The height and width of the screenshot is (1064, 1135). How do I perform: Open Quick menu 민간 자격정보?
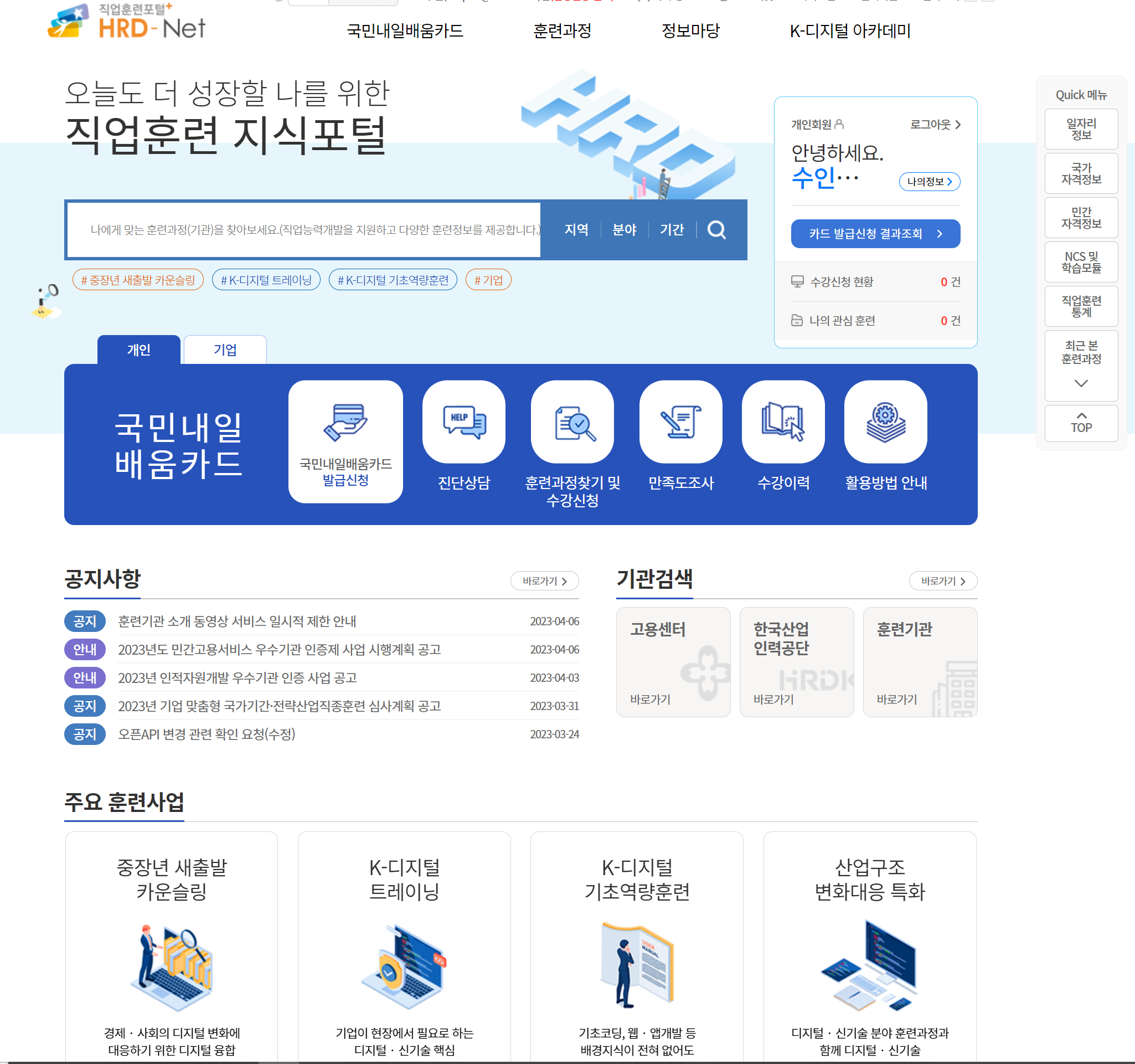[1081, 218]
